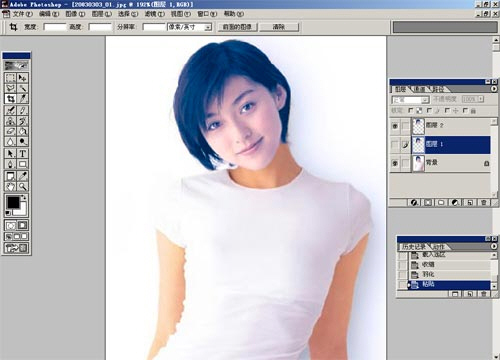Open the Layers panel flyout menu arrow
The height and width of the screenshot is (360, 500).
(x=494, y=89)
